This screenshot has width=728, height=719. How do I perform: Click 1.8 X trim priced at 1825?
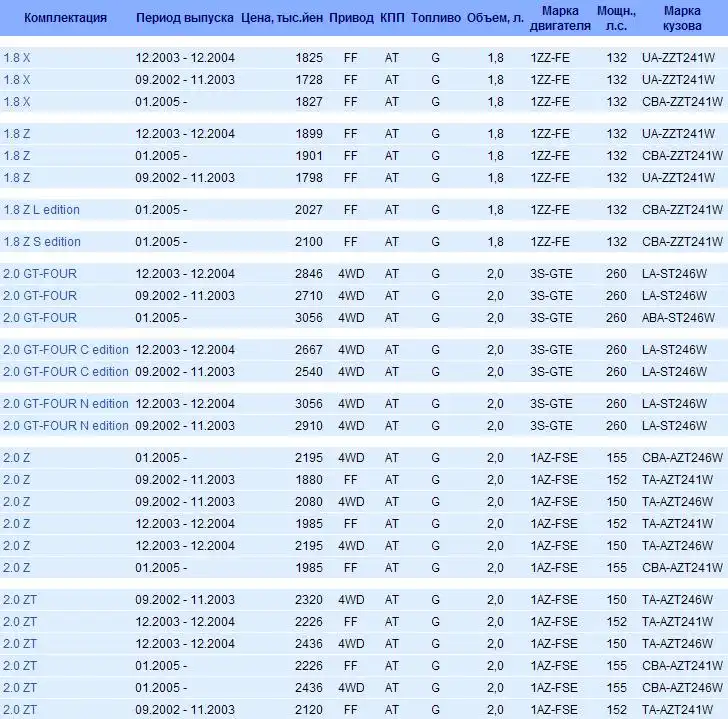17,59
